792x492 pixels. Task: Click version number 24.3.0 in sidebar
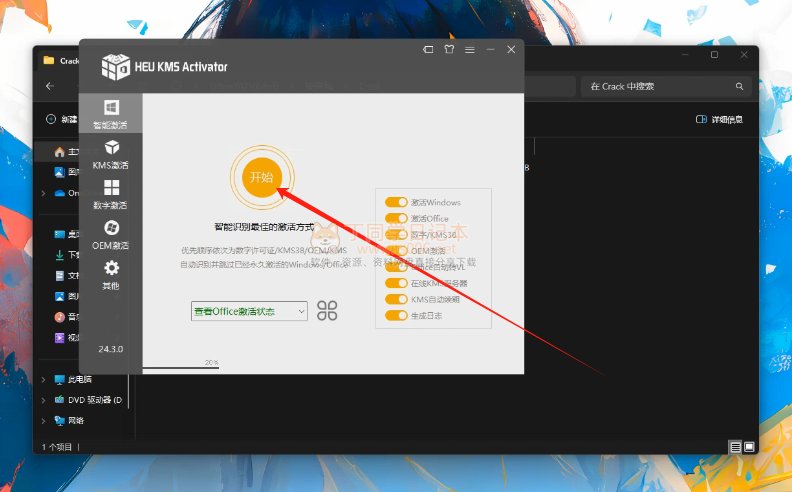111,349
